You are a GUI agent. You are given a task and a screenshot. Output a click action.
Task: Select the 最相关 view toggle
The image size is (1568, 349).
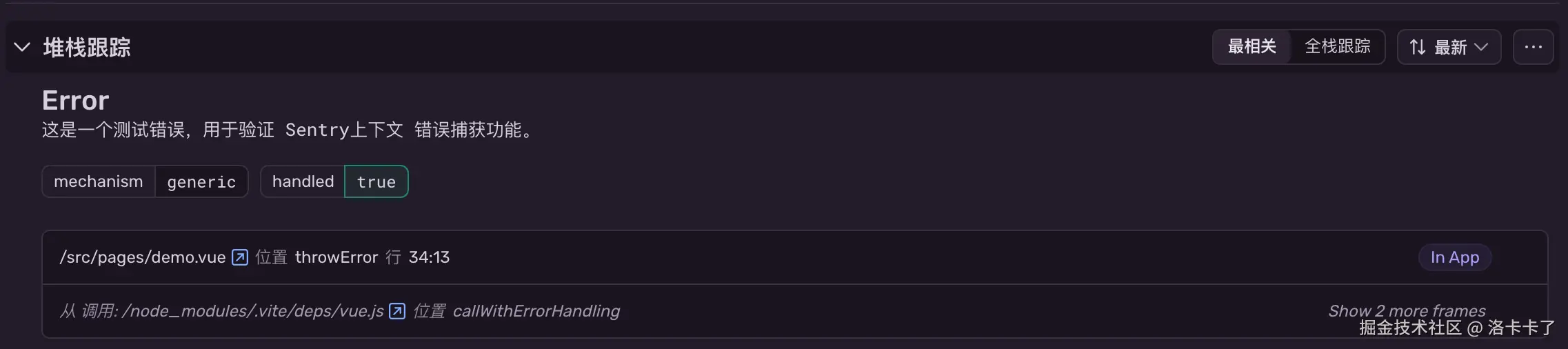pyautogui.click(x=1252, y=47)
